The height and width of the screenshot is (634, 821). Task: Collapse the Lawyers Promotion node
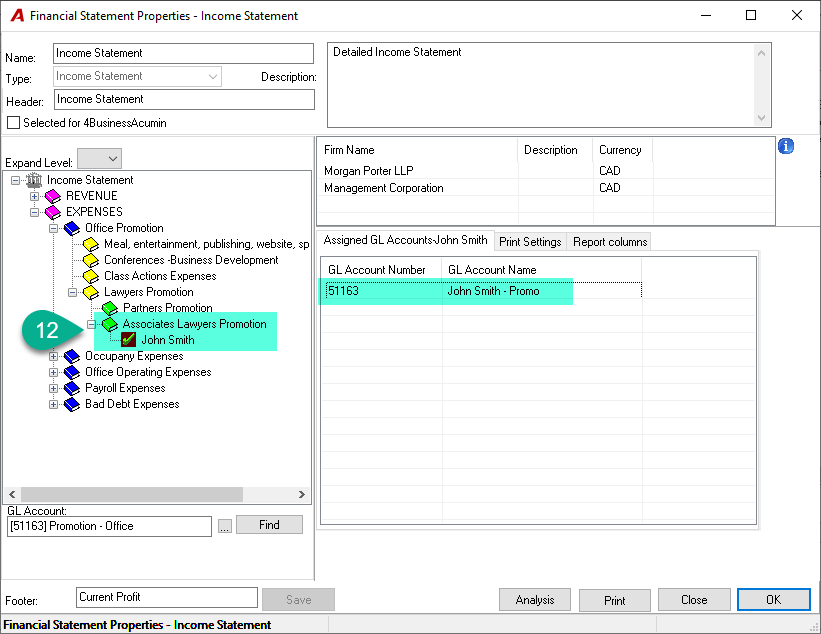coord(72,292)
